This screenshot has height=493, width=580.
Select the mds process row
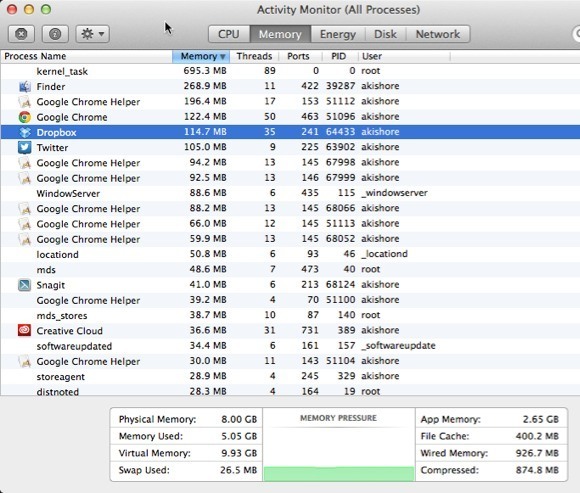click(290, 270)
